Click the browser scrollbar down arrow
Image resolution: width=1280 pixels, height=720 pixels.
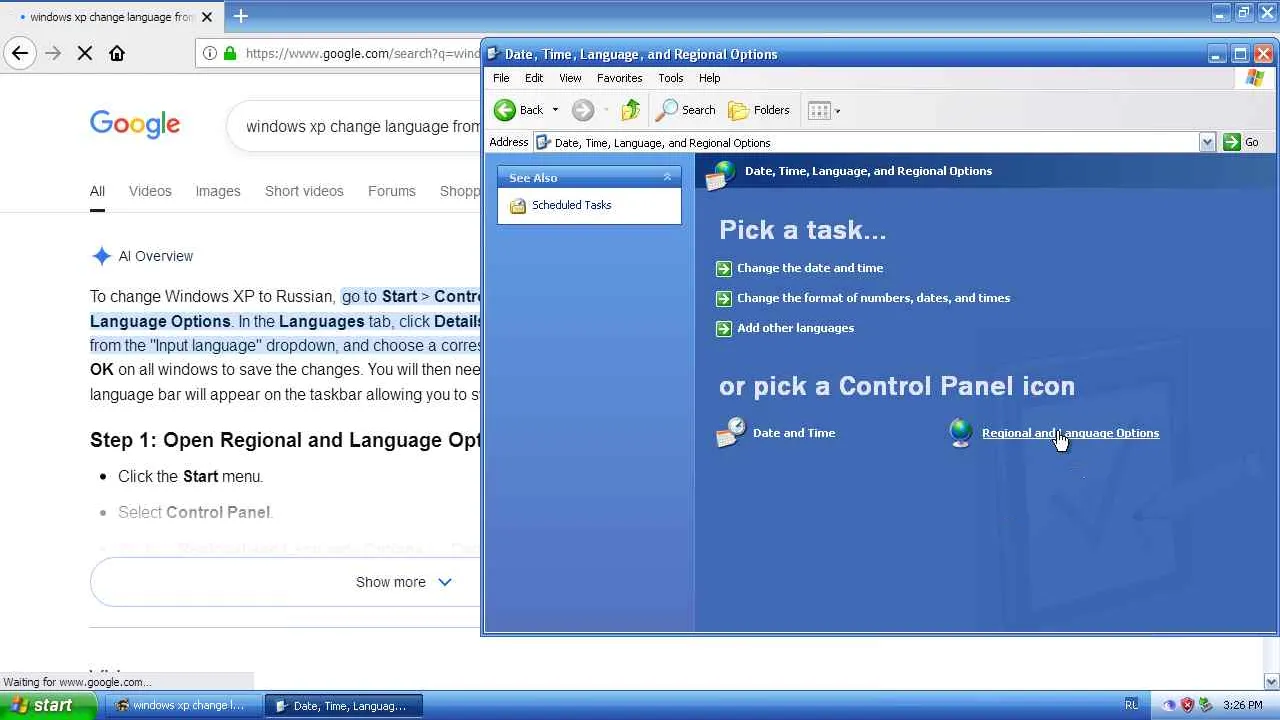tap(1271, 682)
